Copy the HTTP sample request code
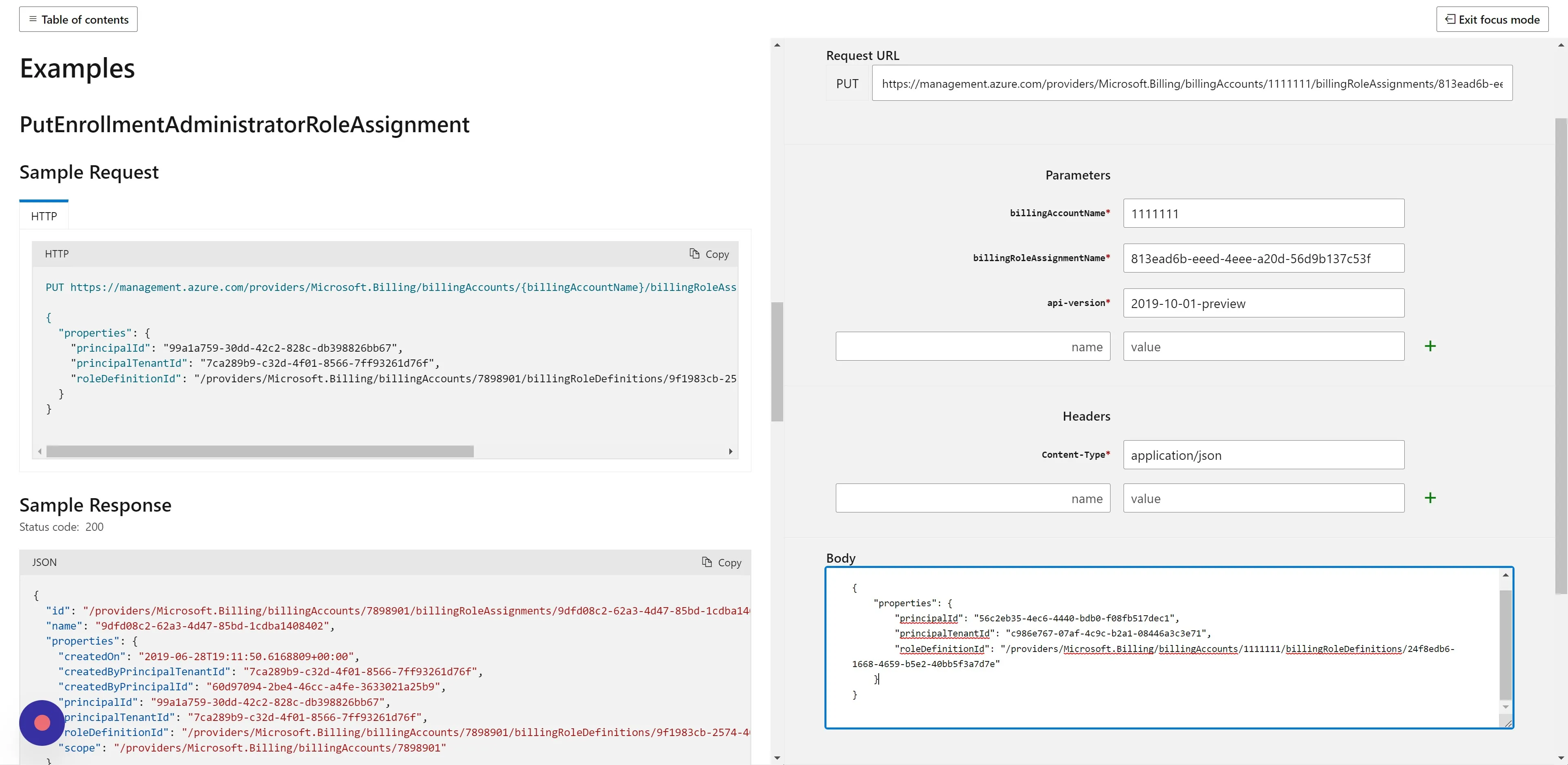The height and width of the screenshot is (765, 1568). (709, 254)
